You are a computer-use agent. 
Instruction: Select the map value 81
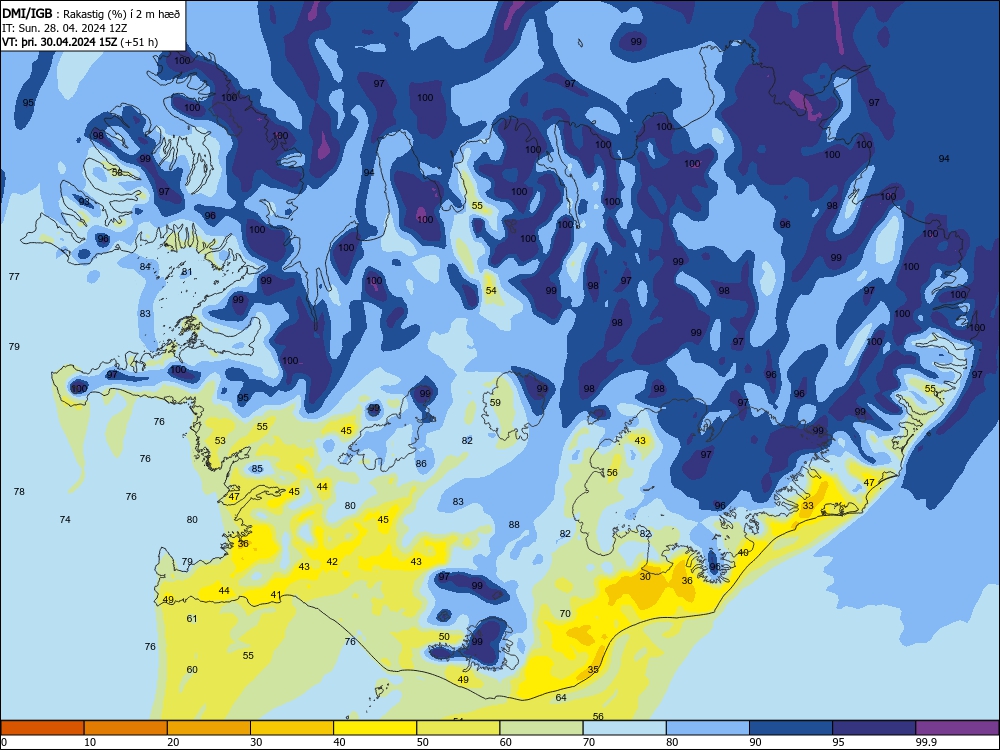[x=187, y=272]
